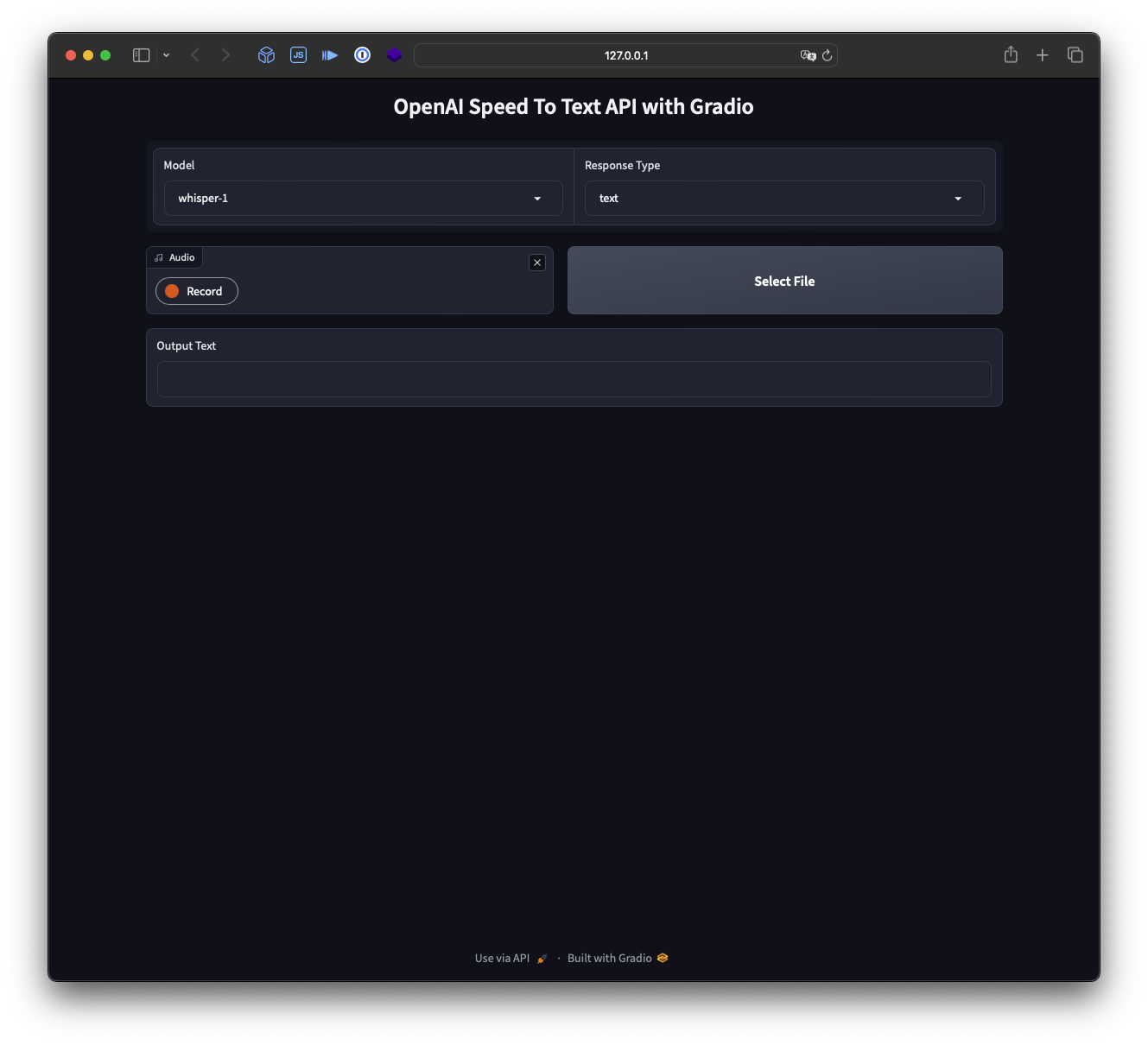Click the translate icon in address bar

click(808, 55)
